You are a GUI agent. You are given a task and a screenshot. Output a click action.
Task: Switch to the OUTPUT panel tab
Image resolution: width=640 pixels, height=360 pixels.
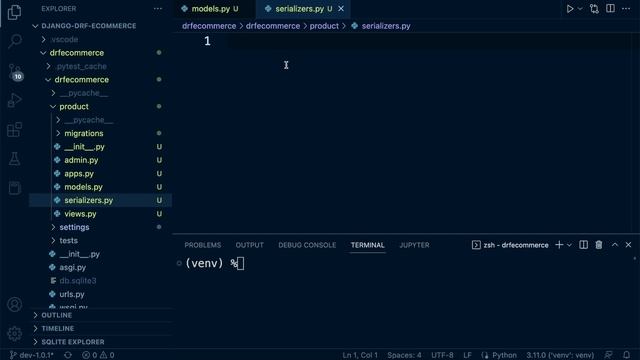[x=249, y=245]
